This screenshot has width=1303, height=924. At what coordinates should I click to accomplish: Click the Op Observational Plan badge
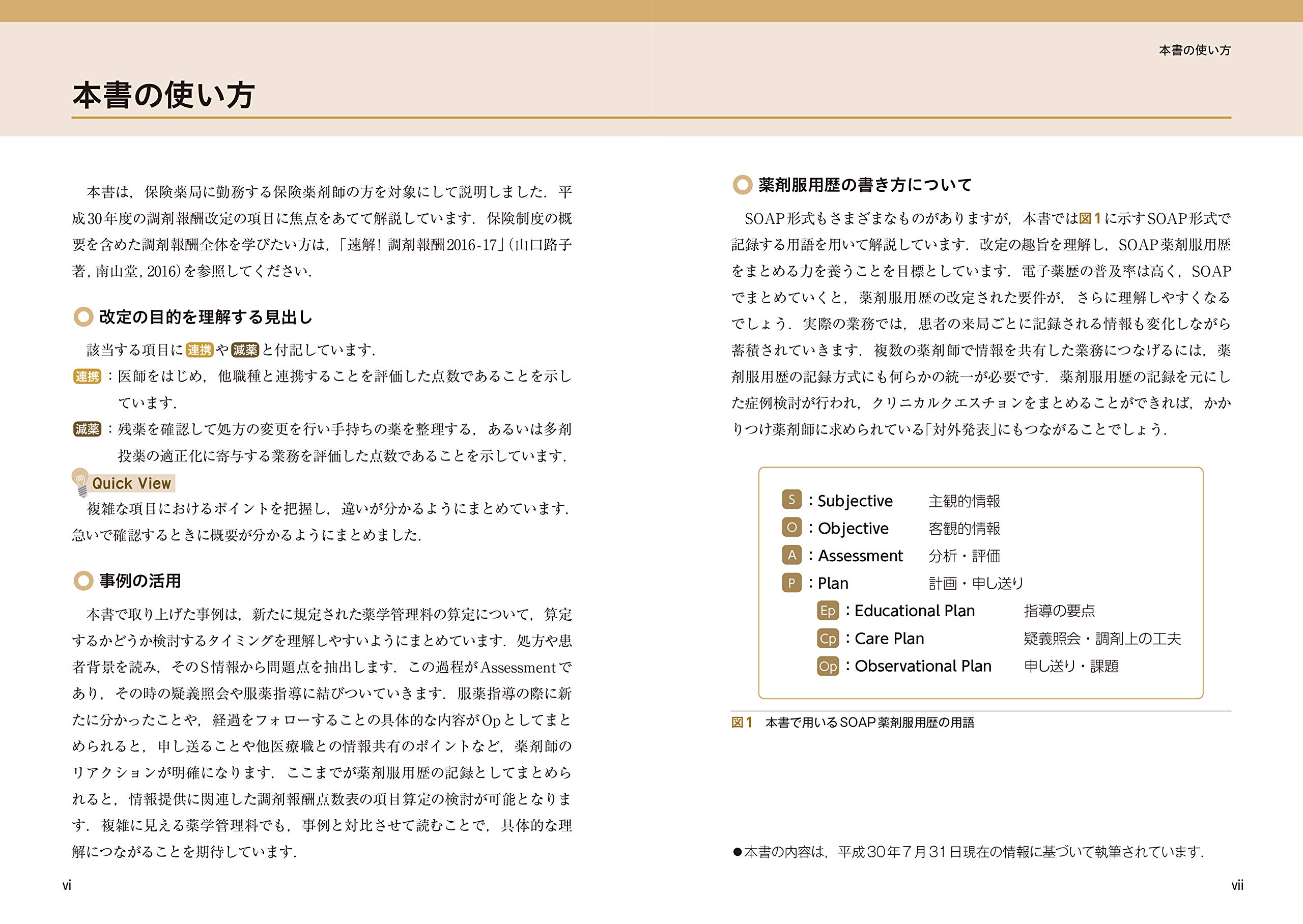click(828, 666)
